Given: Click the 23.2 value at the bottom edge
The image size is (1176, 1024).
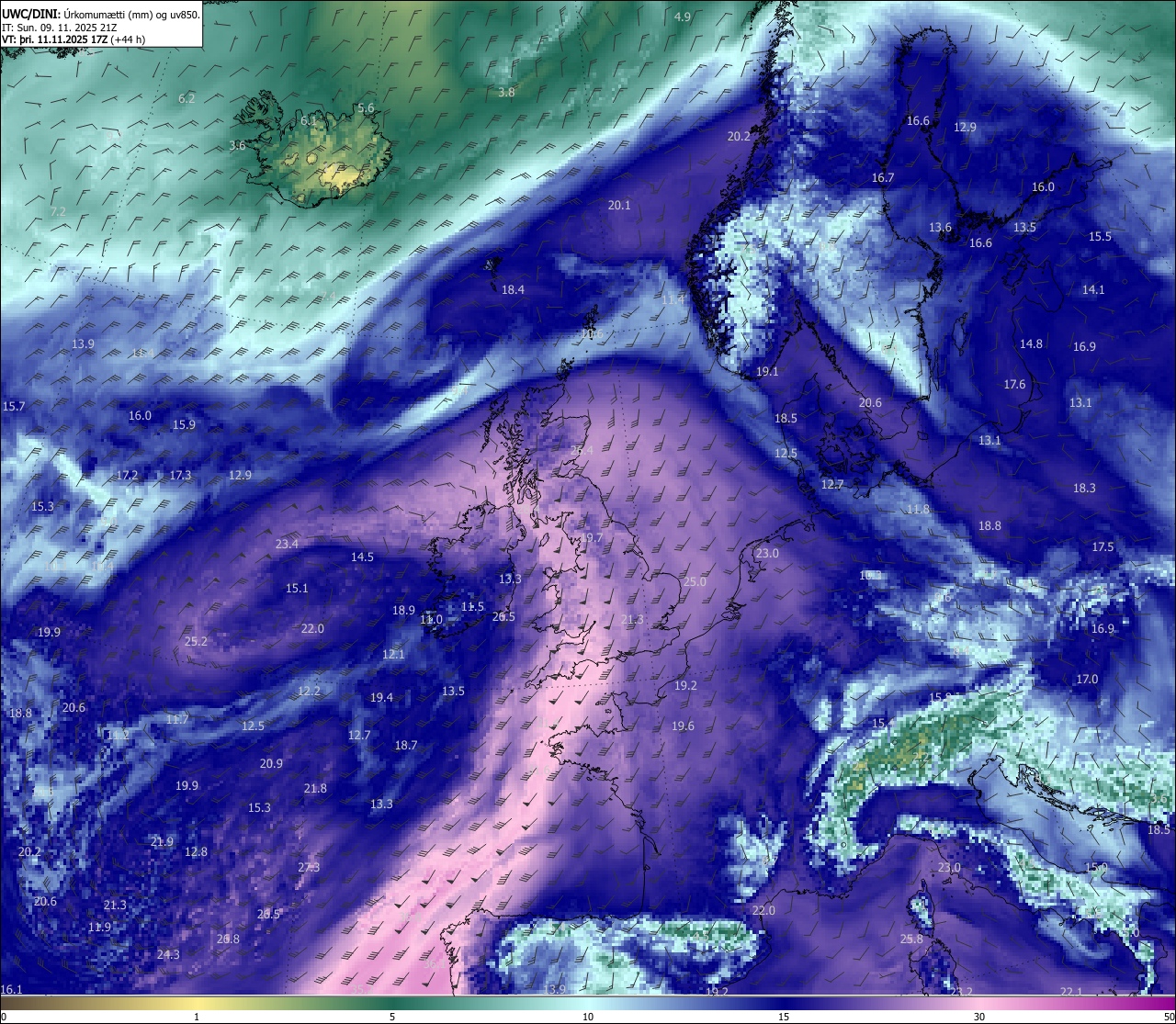Looking at the screenshot, I should coord(961,992).
